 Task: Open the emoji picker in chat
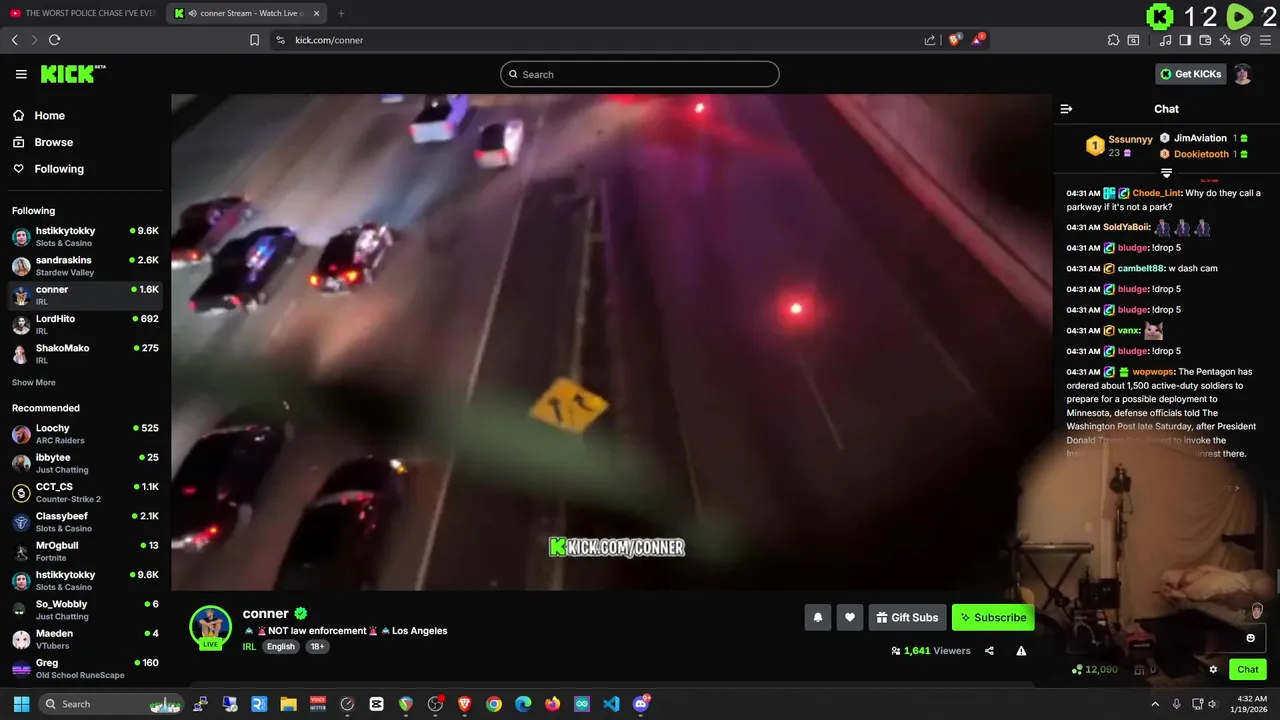tap(1250, 638)
